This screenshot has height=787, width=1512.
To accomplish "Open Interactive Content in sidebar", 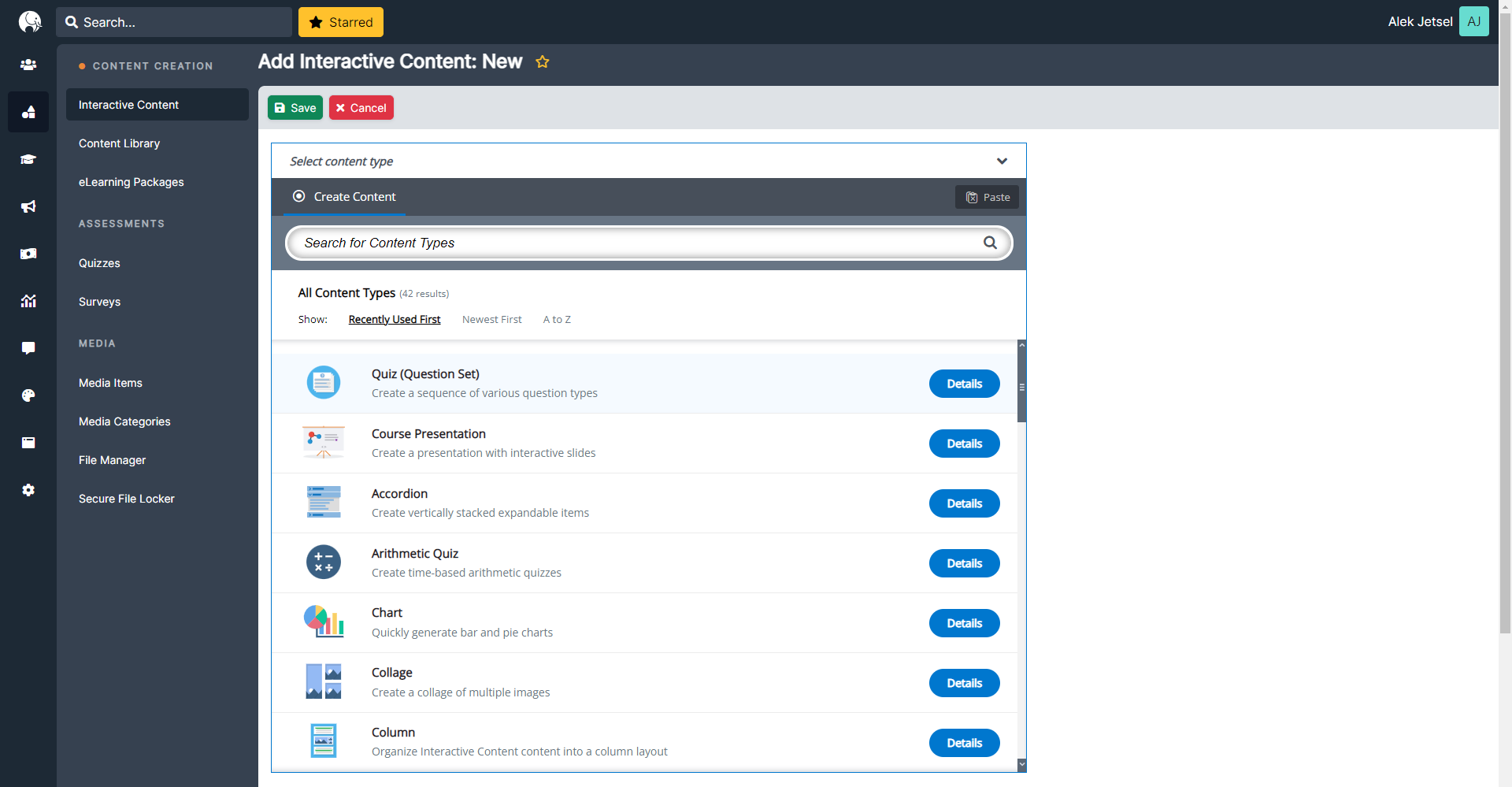I will 157,105.
